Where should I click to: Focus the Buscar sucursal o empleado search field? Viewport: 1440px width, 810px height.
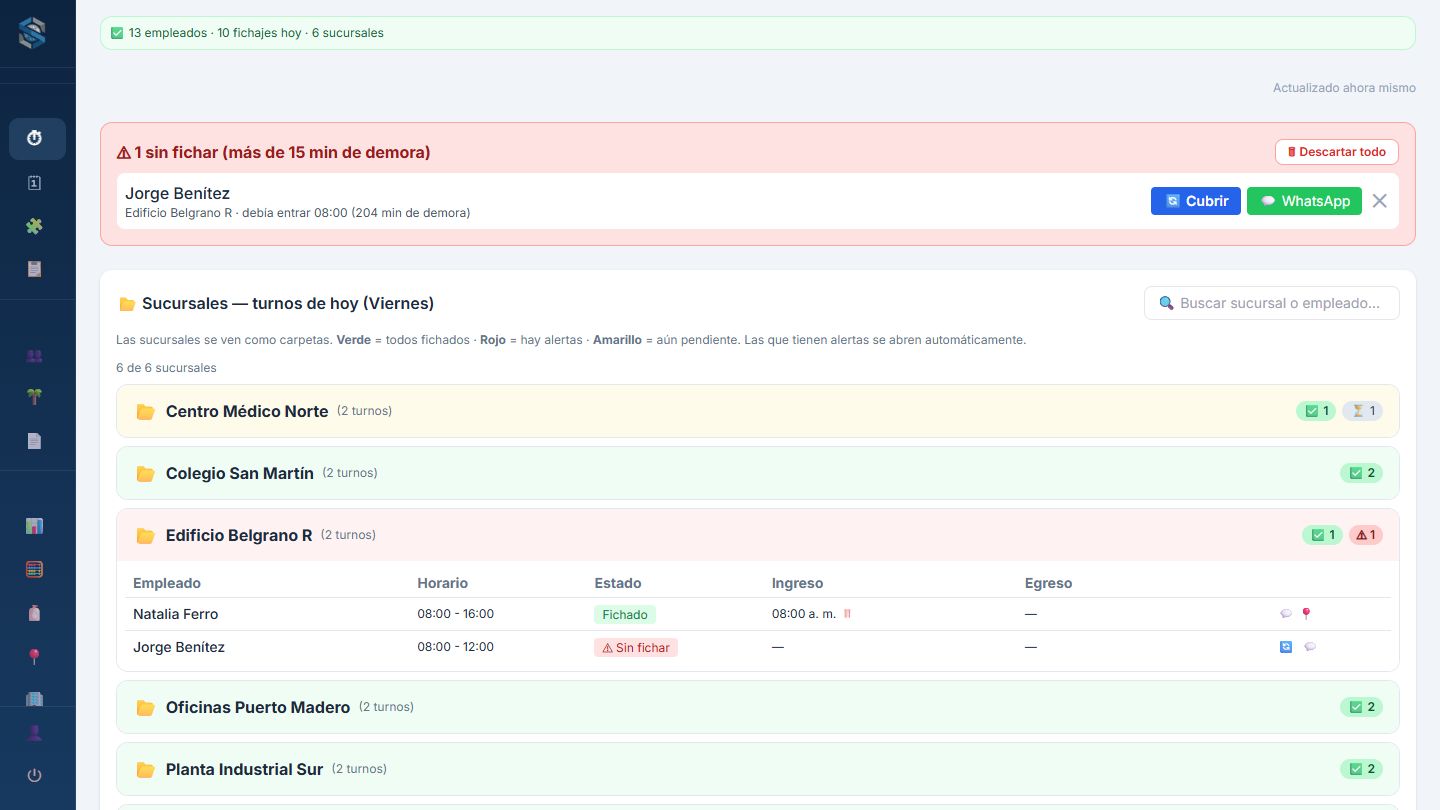pyautogui.click(x=1272, y=303)
